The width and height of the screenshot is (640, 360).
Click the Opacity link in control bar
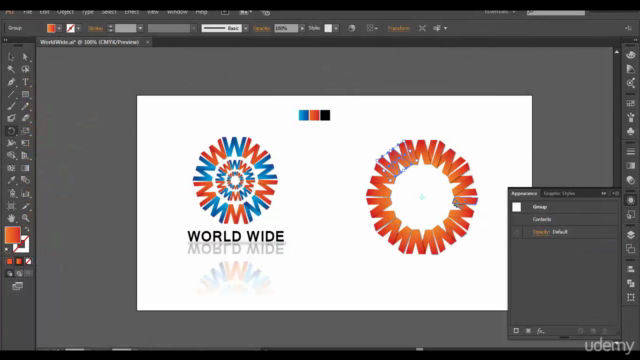coord(262,28)
